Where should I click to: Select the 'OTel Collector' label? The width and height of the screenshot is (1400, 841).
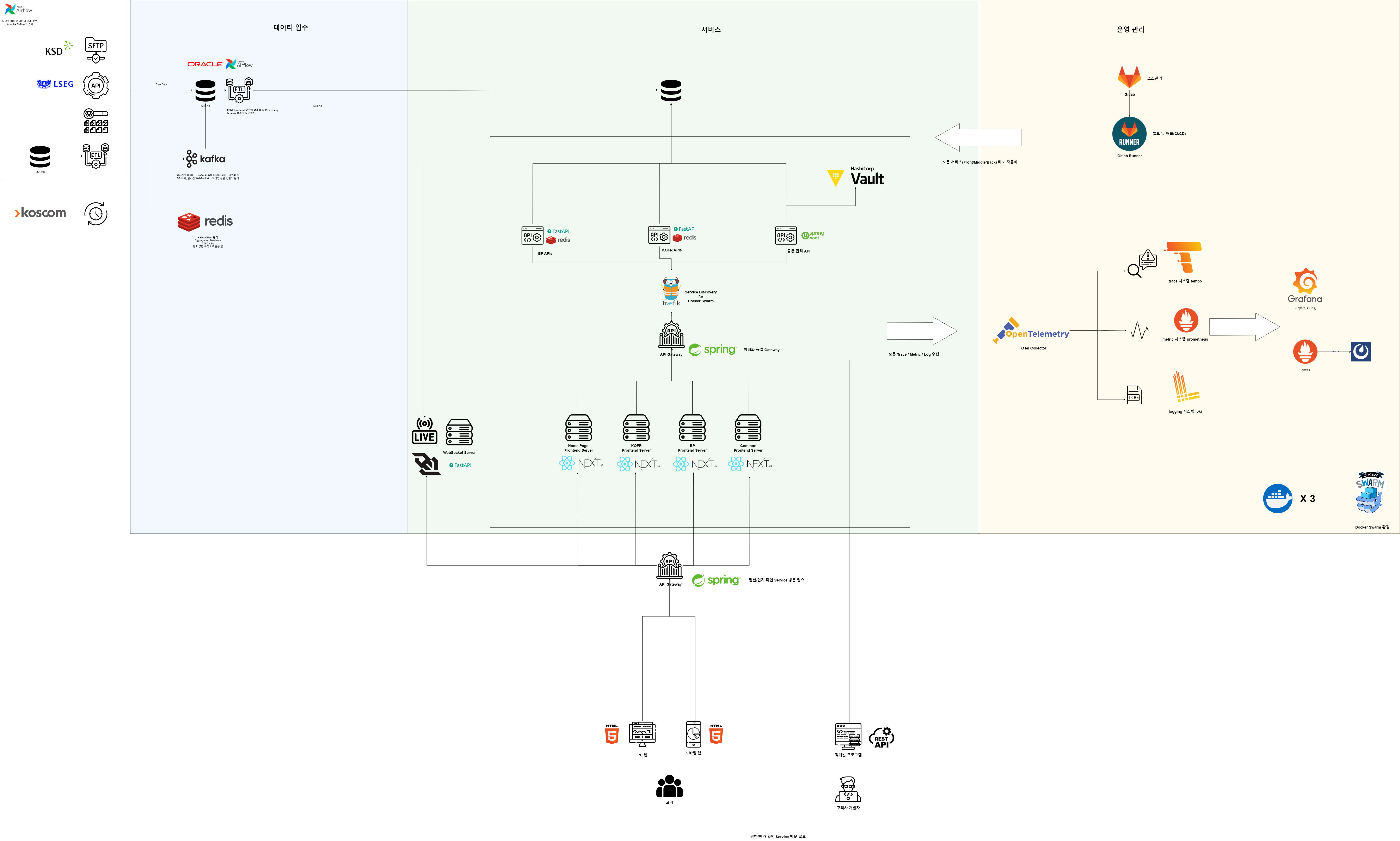point(1034,348)
